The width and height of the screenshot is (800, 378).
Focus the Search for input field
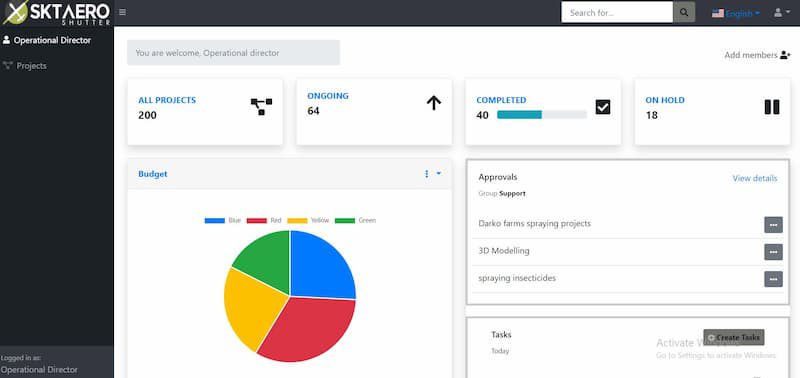pyautogui.click(x=617, y=12)
